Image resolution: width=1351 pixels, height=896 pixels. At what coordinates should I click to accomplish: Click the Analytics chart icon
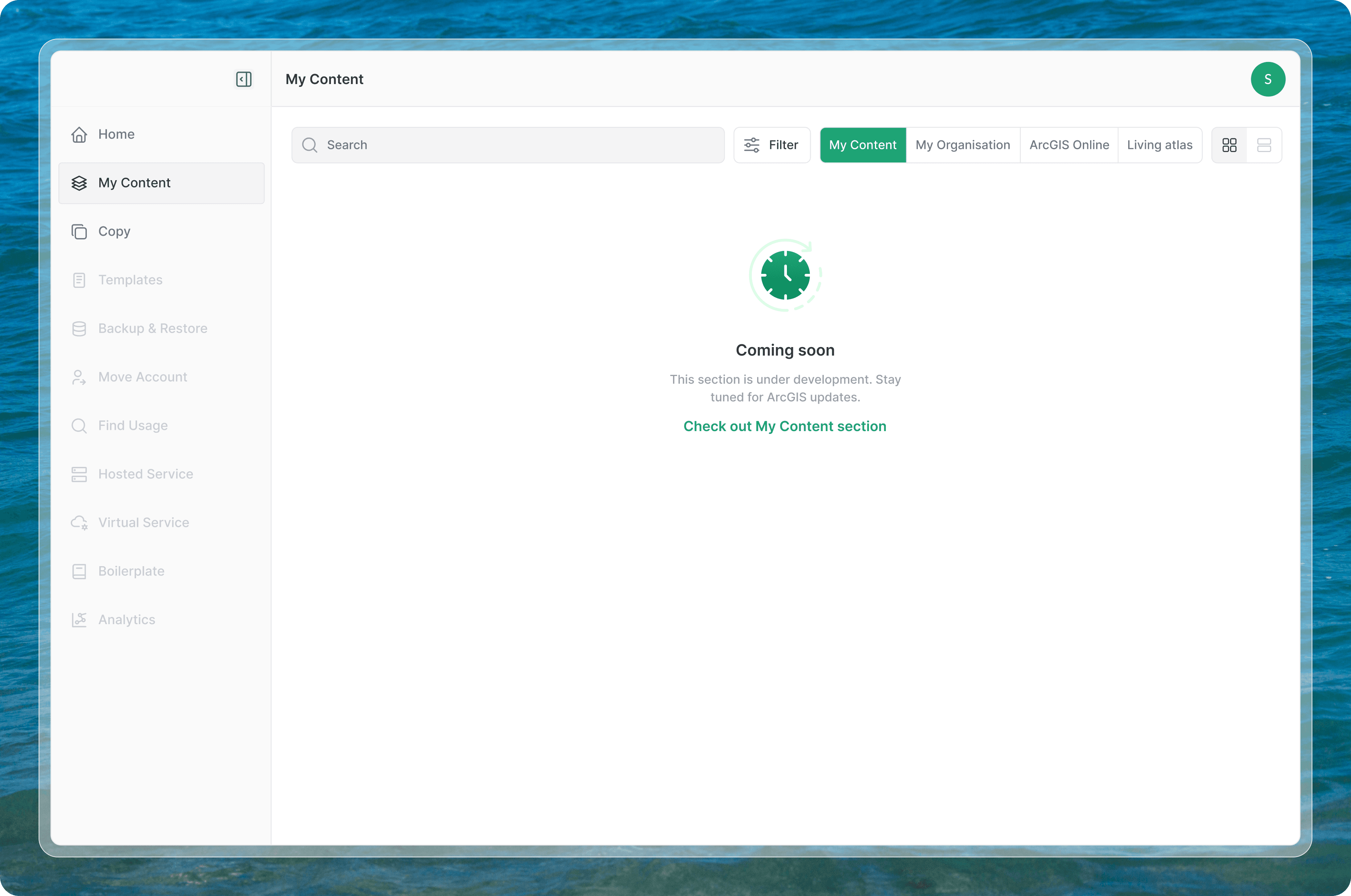click(x=79, y=619)
